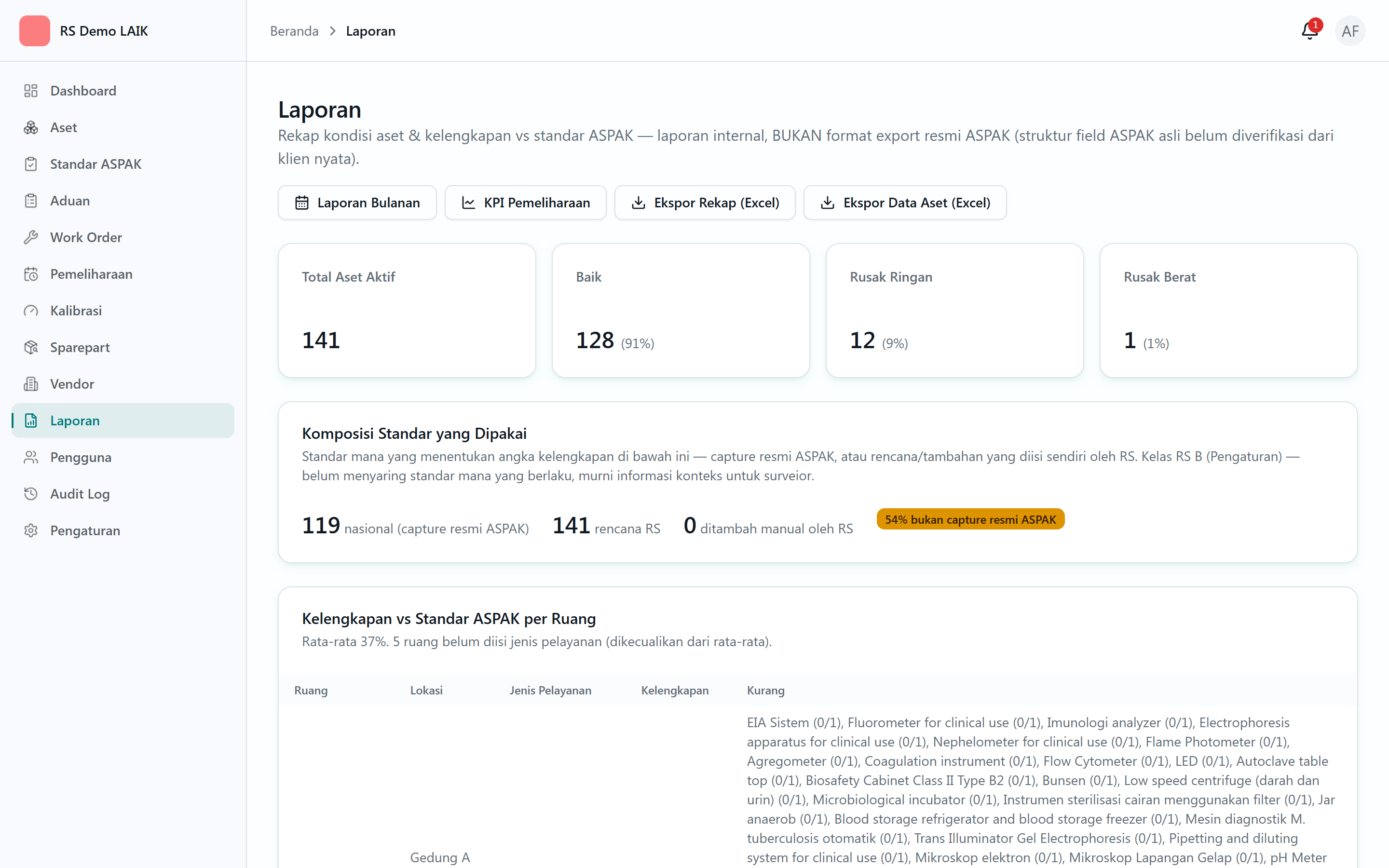Open the Dashboard menu item
The height and width of the screenshot is (868, 1389).
click(x=123, y=91)
